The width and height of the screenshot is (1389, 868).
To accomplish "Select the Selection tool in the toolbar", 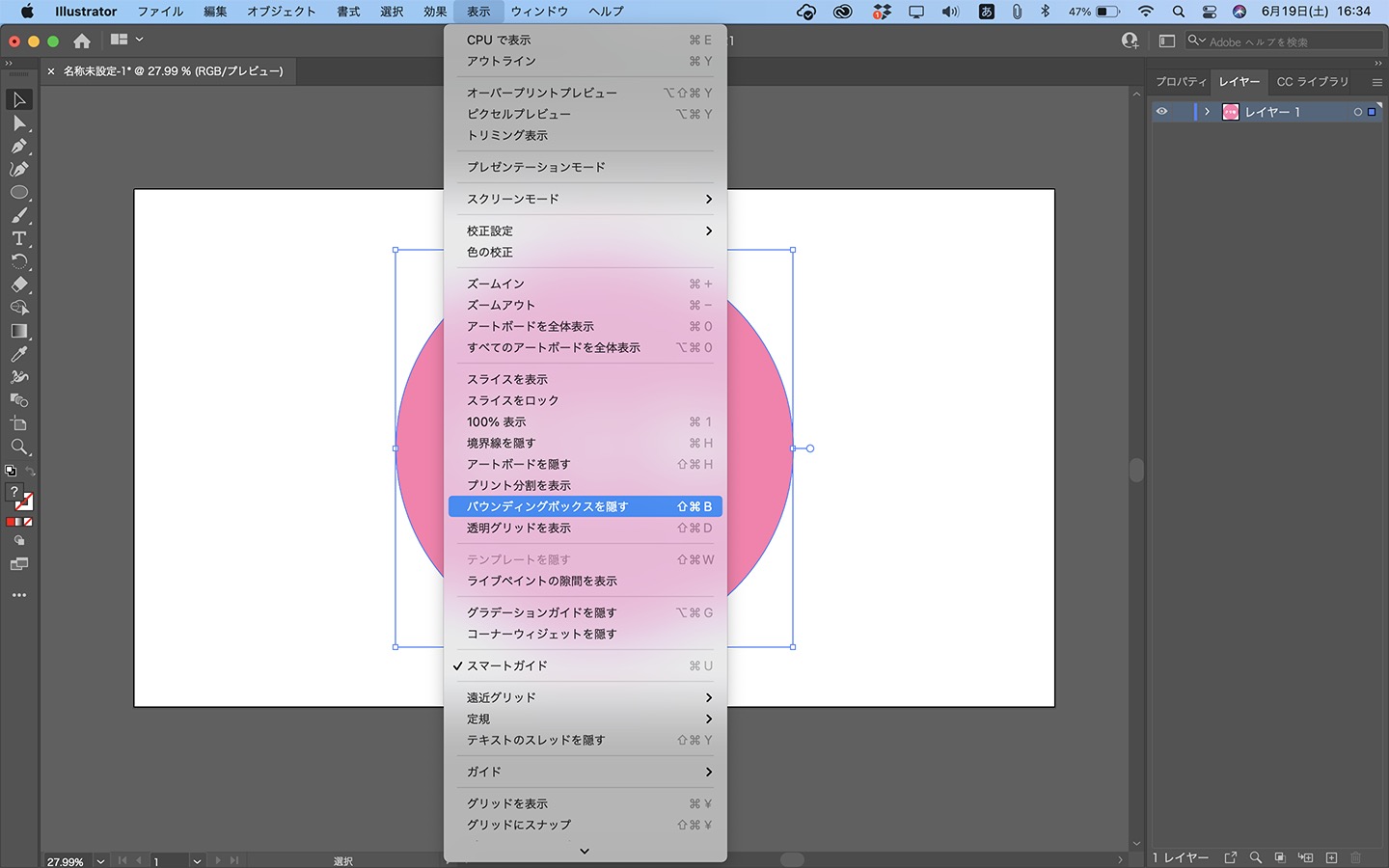I will (x=17, y=99).
